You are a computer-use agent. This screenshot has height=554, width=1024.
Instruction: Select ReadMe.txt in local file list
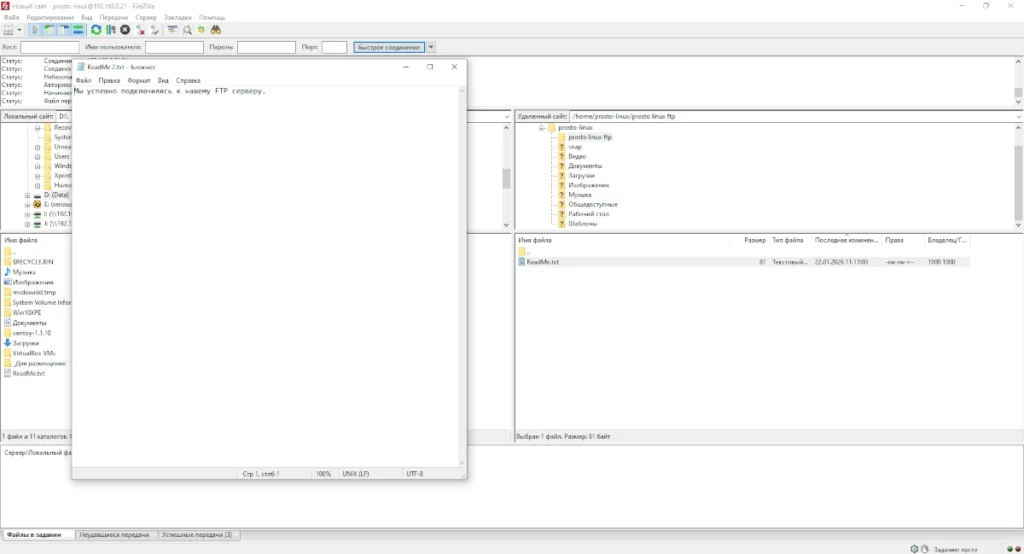[x=29, y=374]
